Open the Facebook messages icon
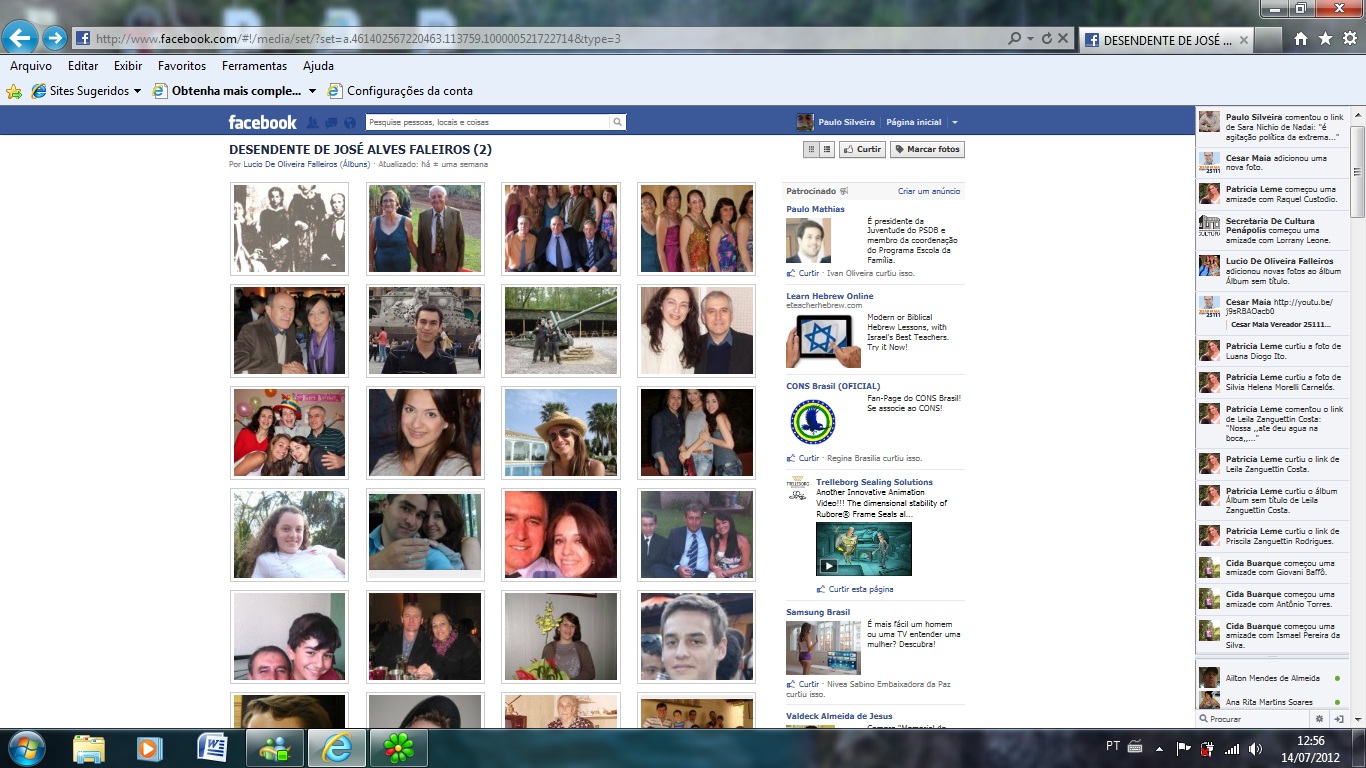This screenshot has height=768, width=1366. click(x=331, y=122)
